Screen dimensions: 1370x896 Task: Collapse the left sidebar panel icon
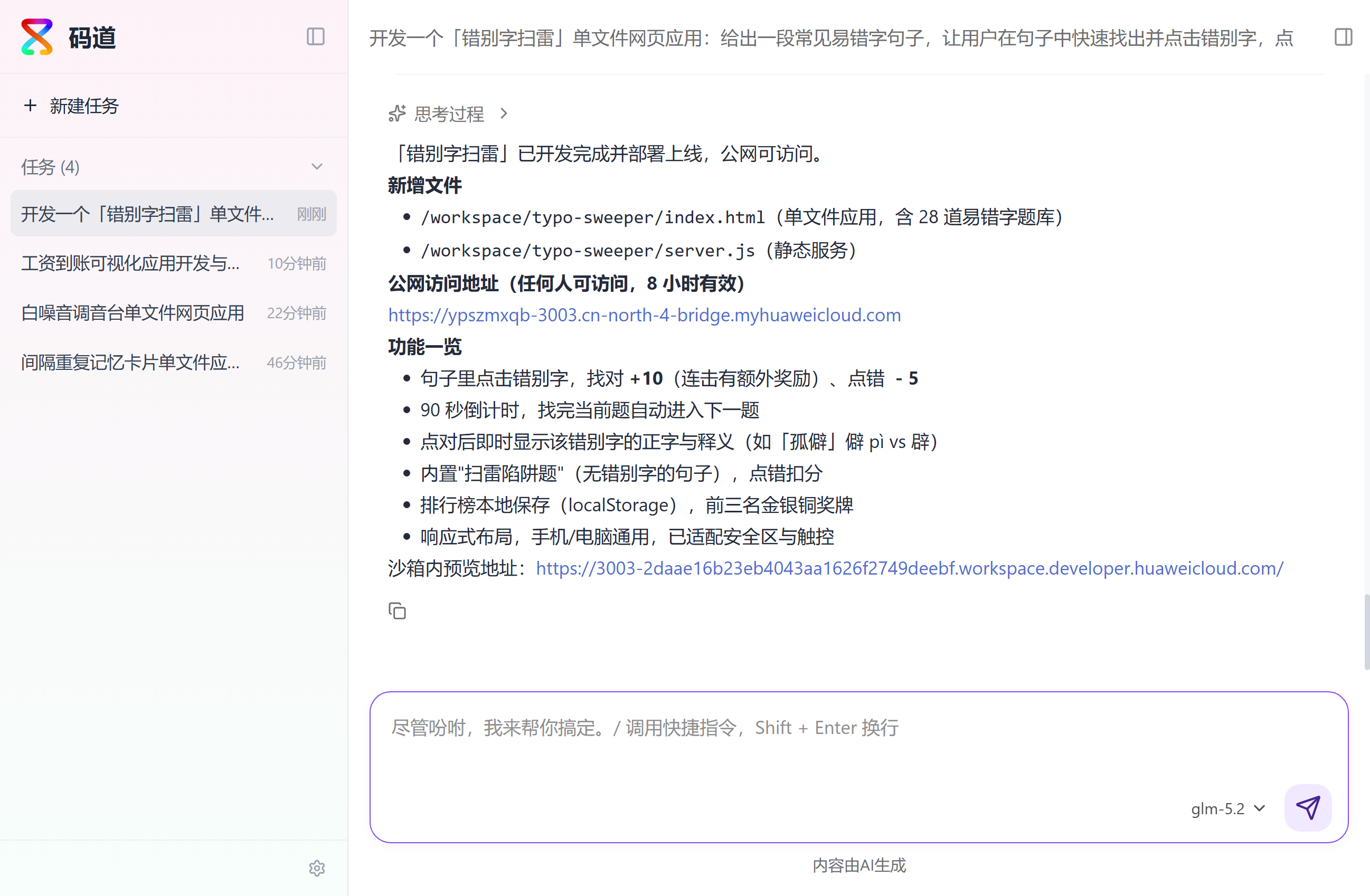click(316, 37)
